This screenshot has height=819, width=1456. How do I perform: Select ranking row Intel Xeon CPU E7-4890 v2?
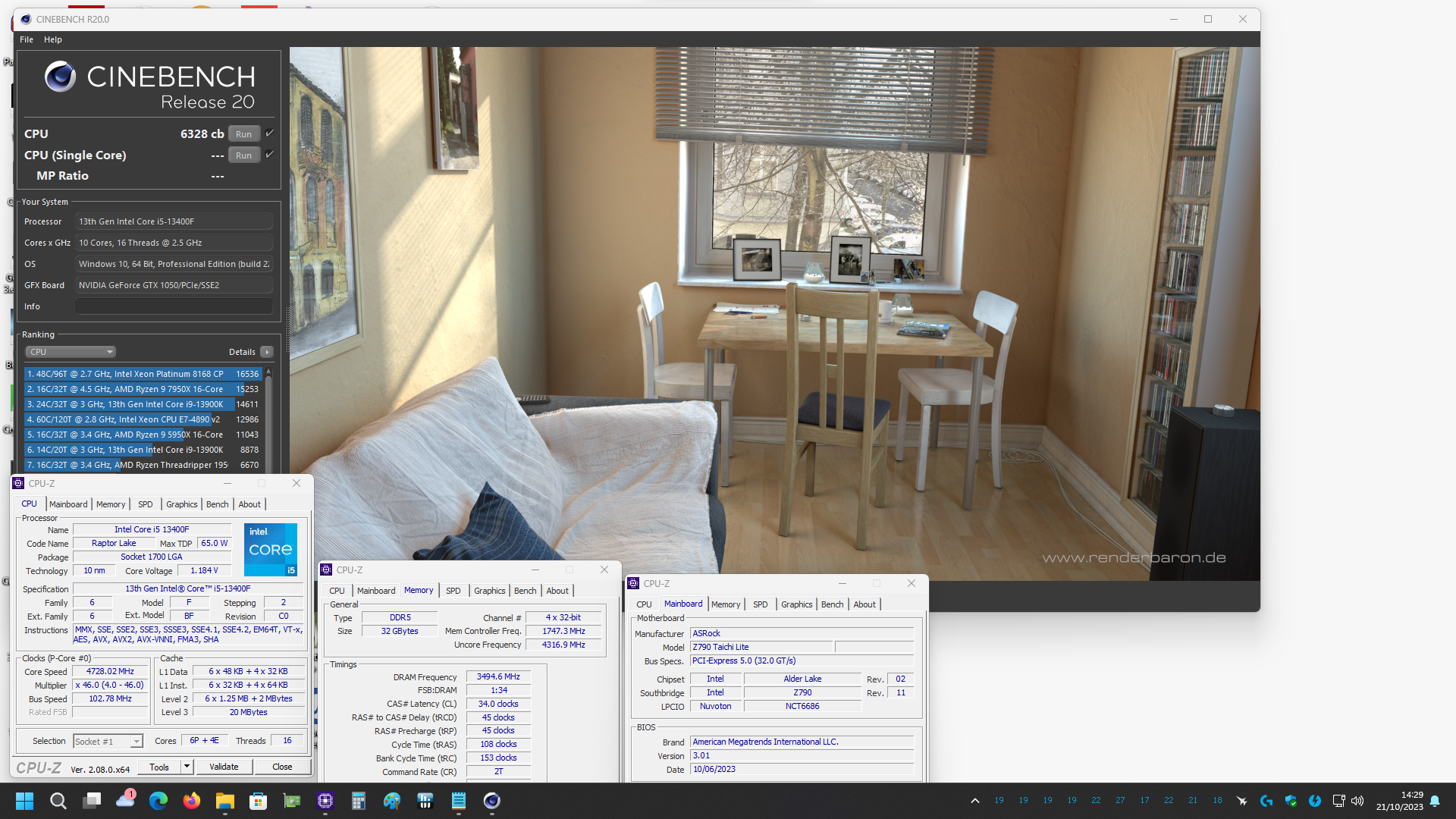click(x=143, y=419)
